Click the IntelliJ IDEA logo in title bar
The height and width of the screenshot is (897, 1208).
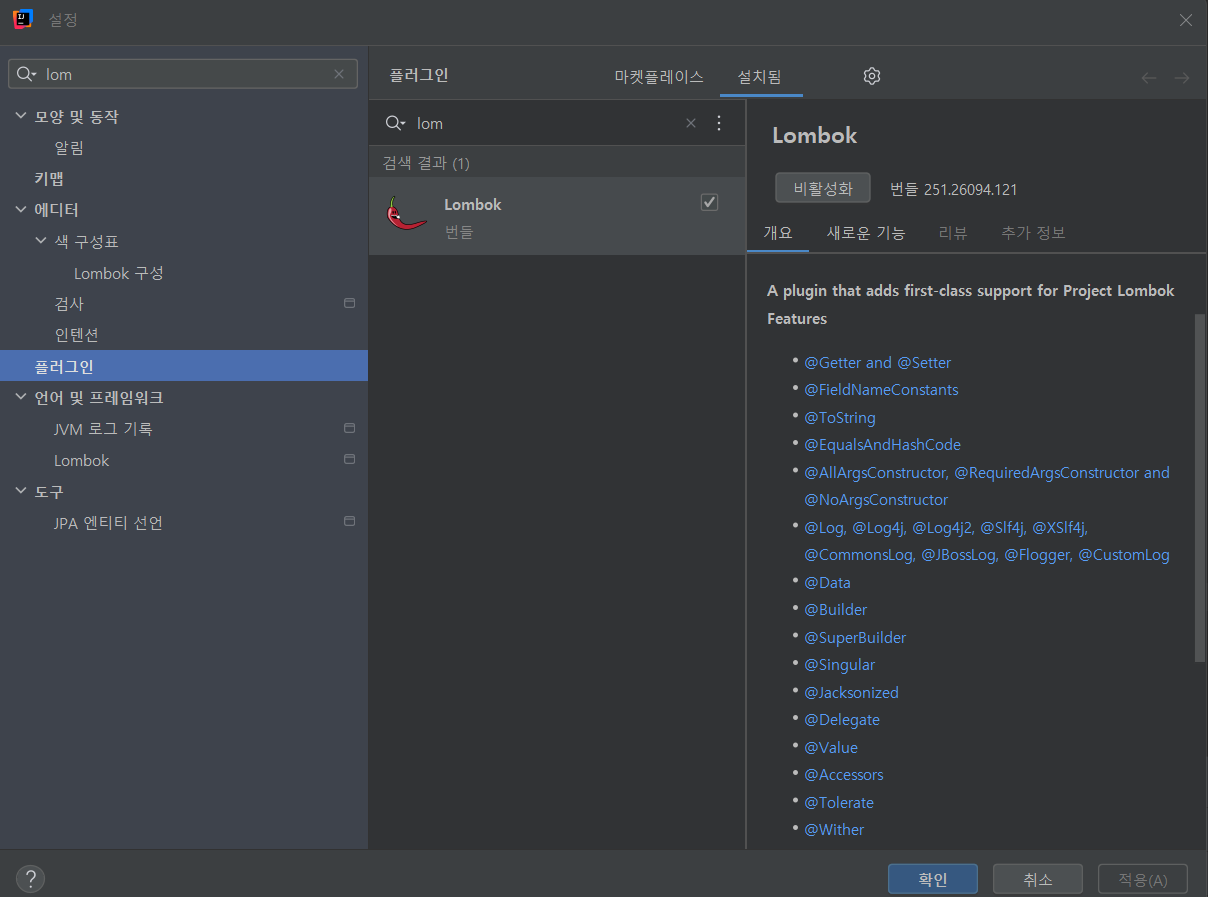tap(24, 19)
